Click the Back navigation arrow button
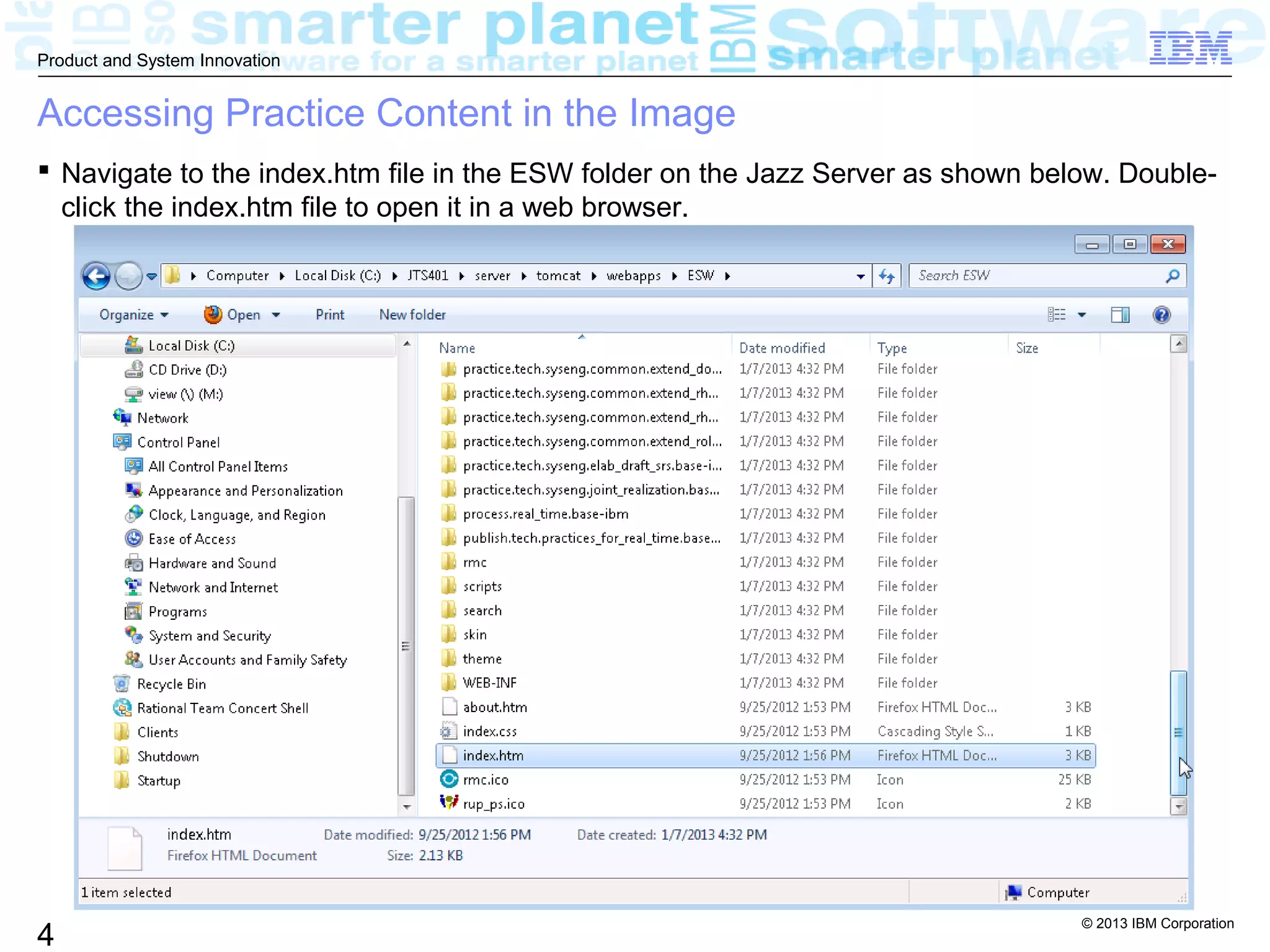 97,276
